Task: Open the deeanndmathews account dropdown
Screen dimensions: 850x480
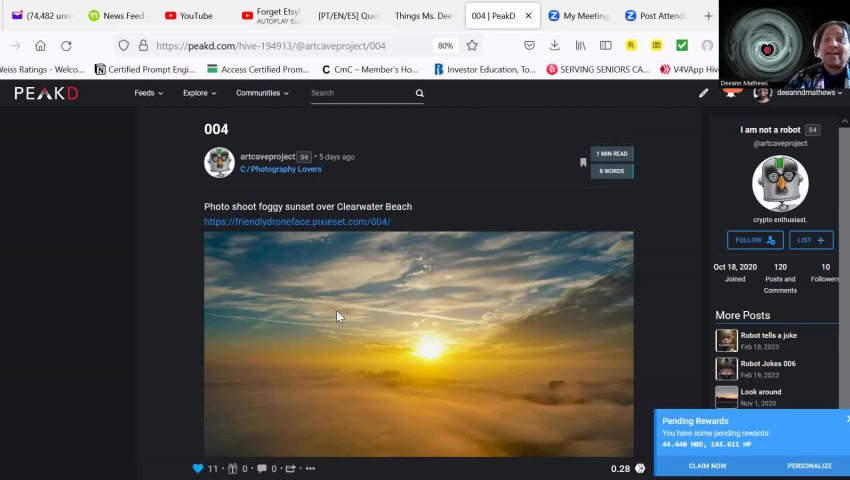Action: click(809, 93)
